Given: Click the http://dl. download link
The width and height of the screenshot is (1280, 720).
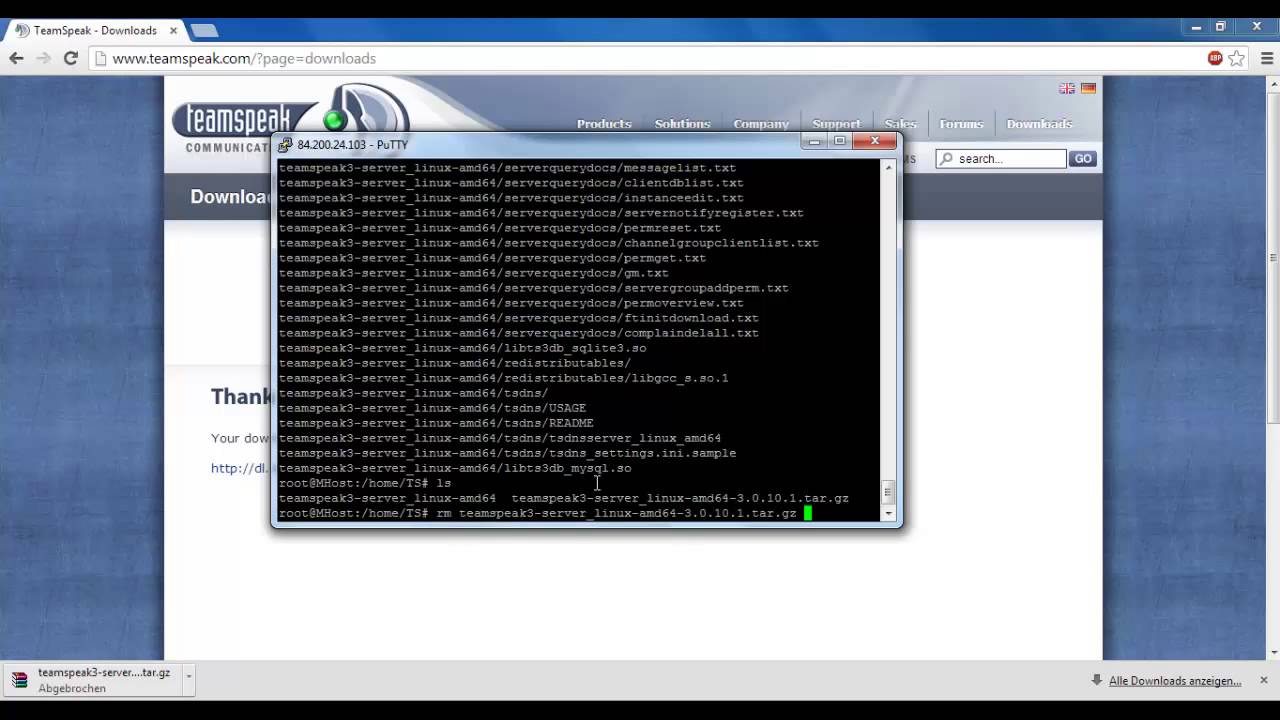Looking at the screenshot, I should coord(240,468).
